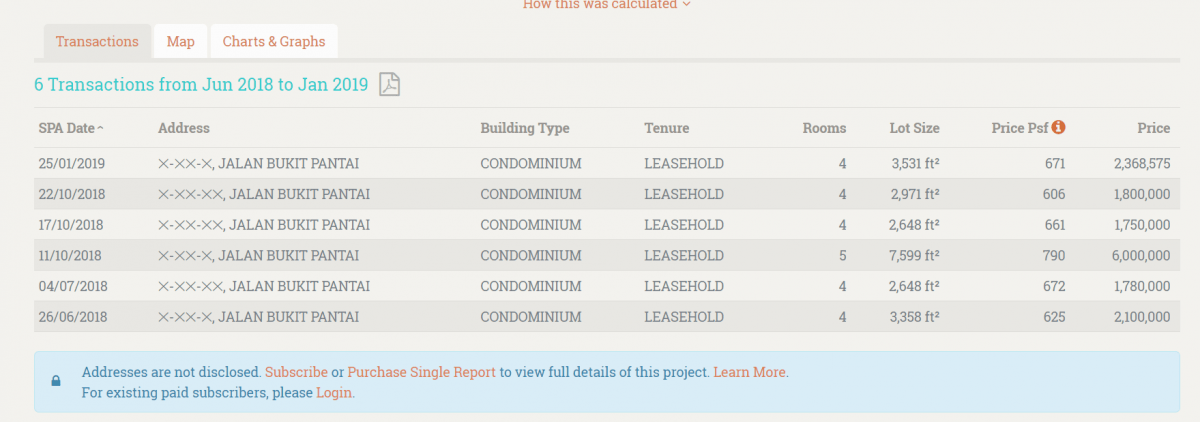Click the Login link

tap(334, 393)
